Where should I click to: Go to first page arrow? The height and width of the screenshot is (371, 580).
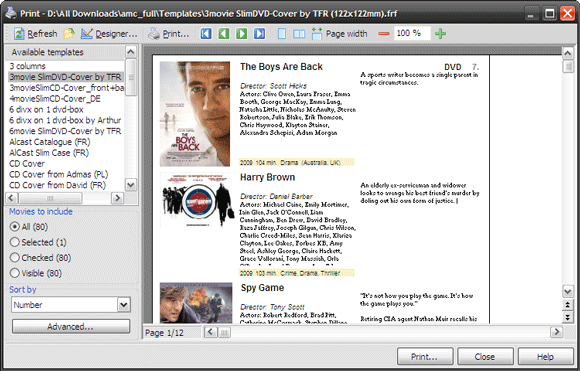pos(206,34)
